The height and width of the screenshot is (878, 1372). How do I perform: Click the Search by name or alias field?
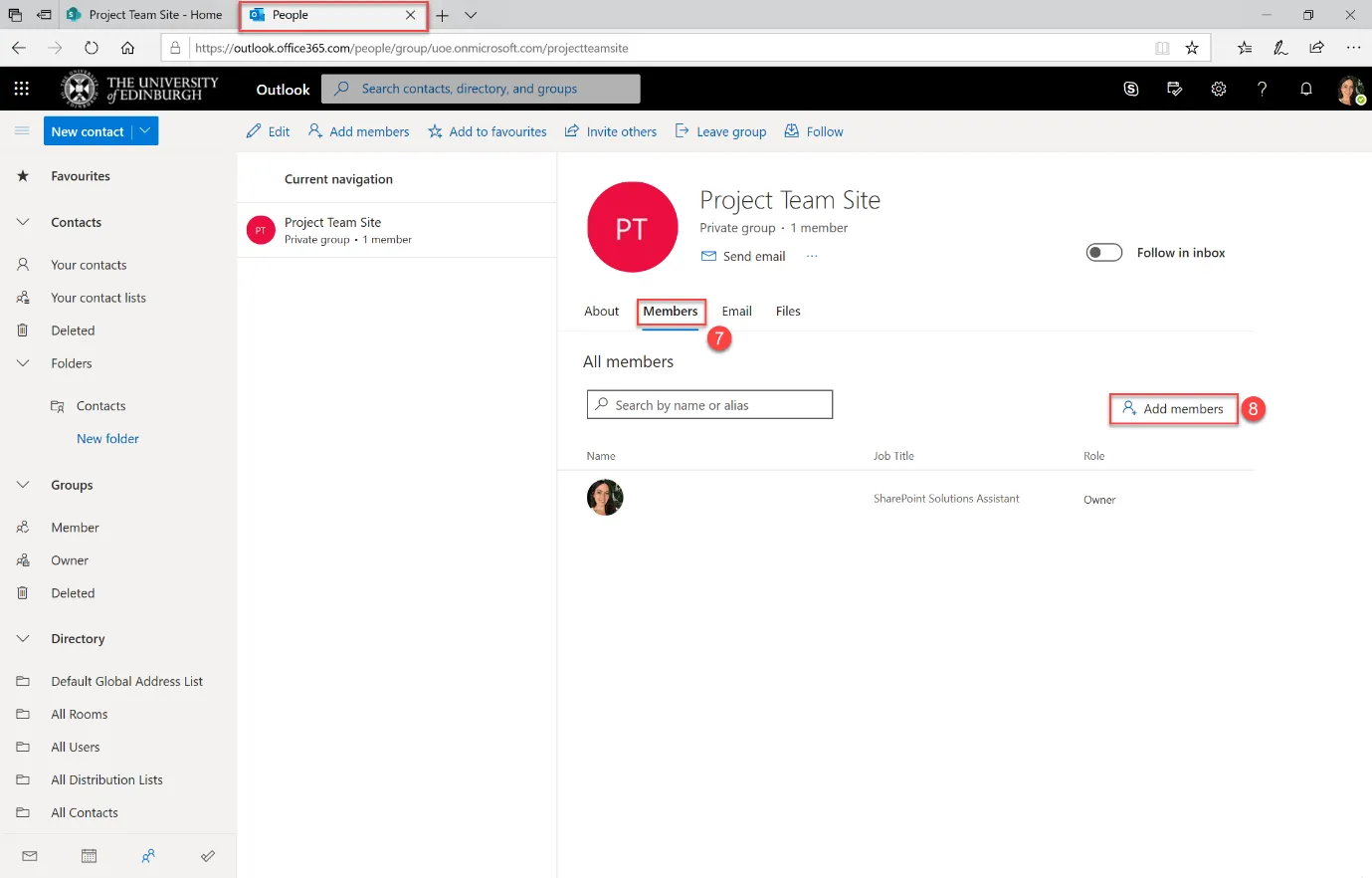tap(709, 403)
